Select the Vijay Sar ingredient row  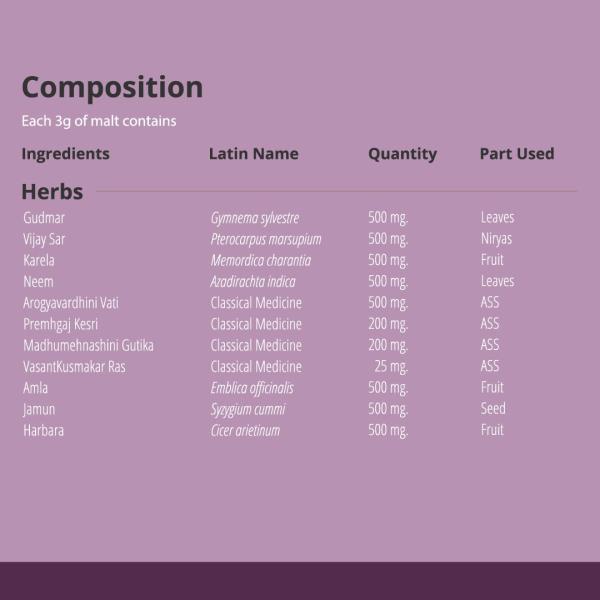pos(44,239)
